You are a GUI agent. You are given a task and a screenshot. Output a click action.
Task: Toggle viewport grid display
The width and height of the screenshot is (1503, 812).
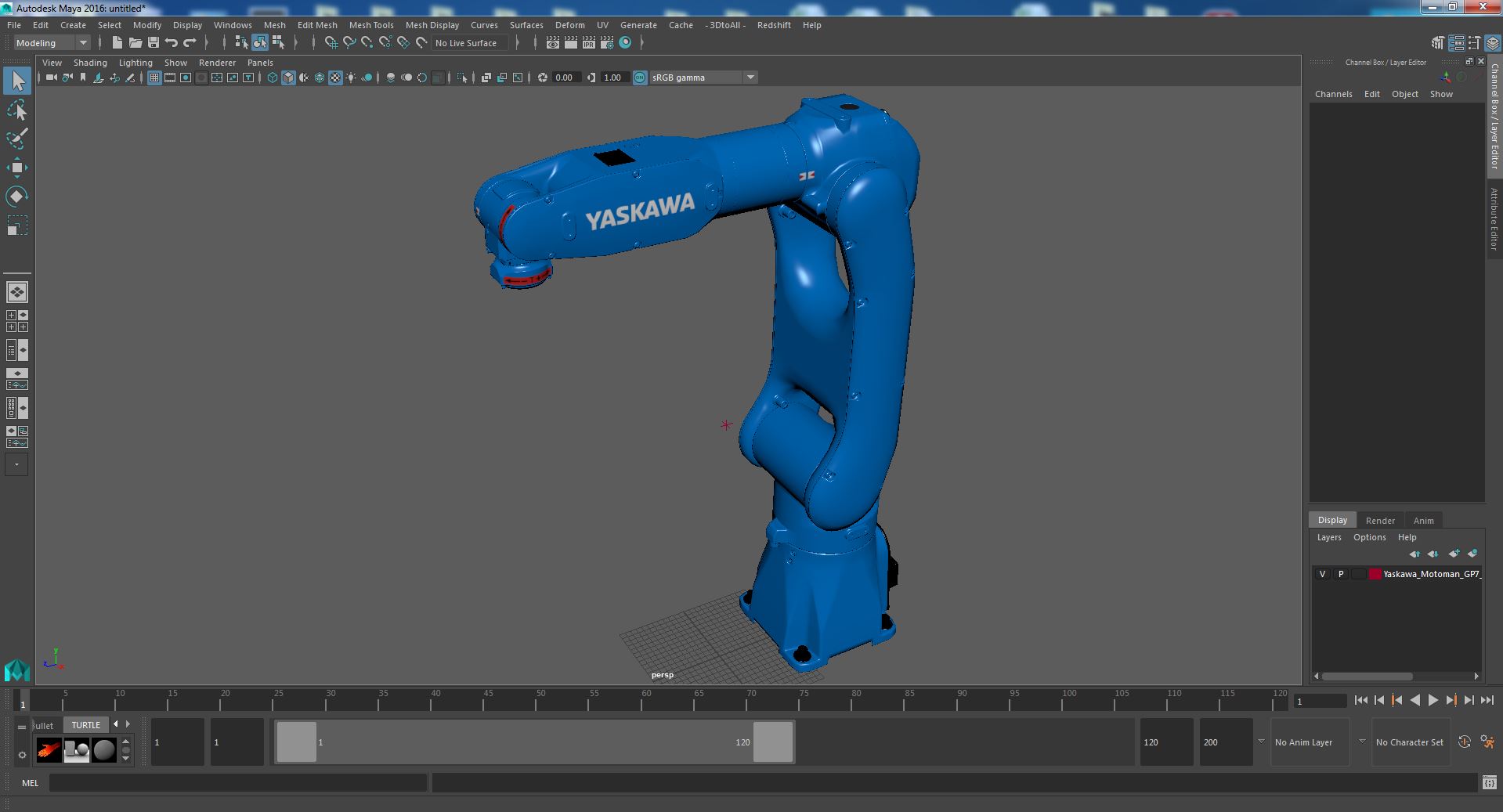pos(154,78)
